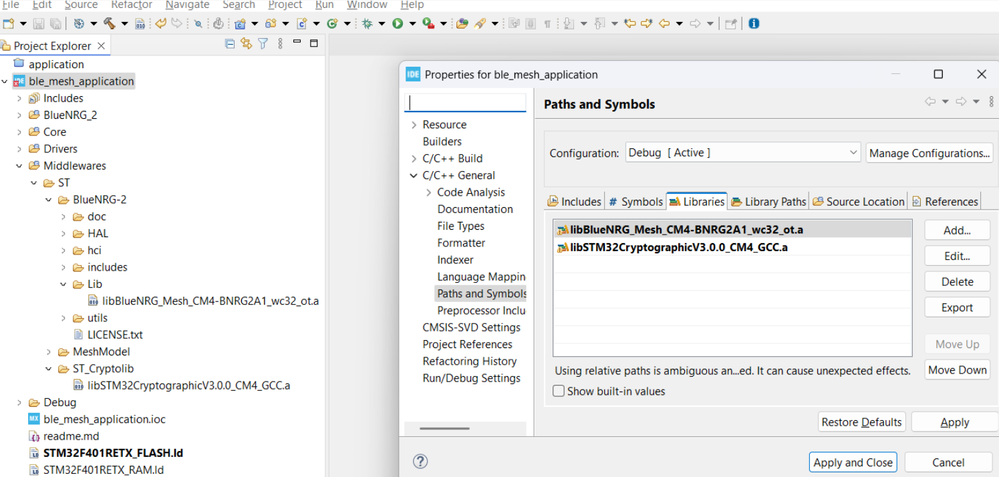
Task: Switch to the Library Paths tab
Action: coord(769,201)
